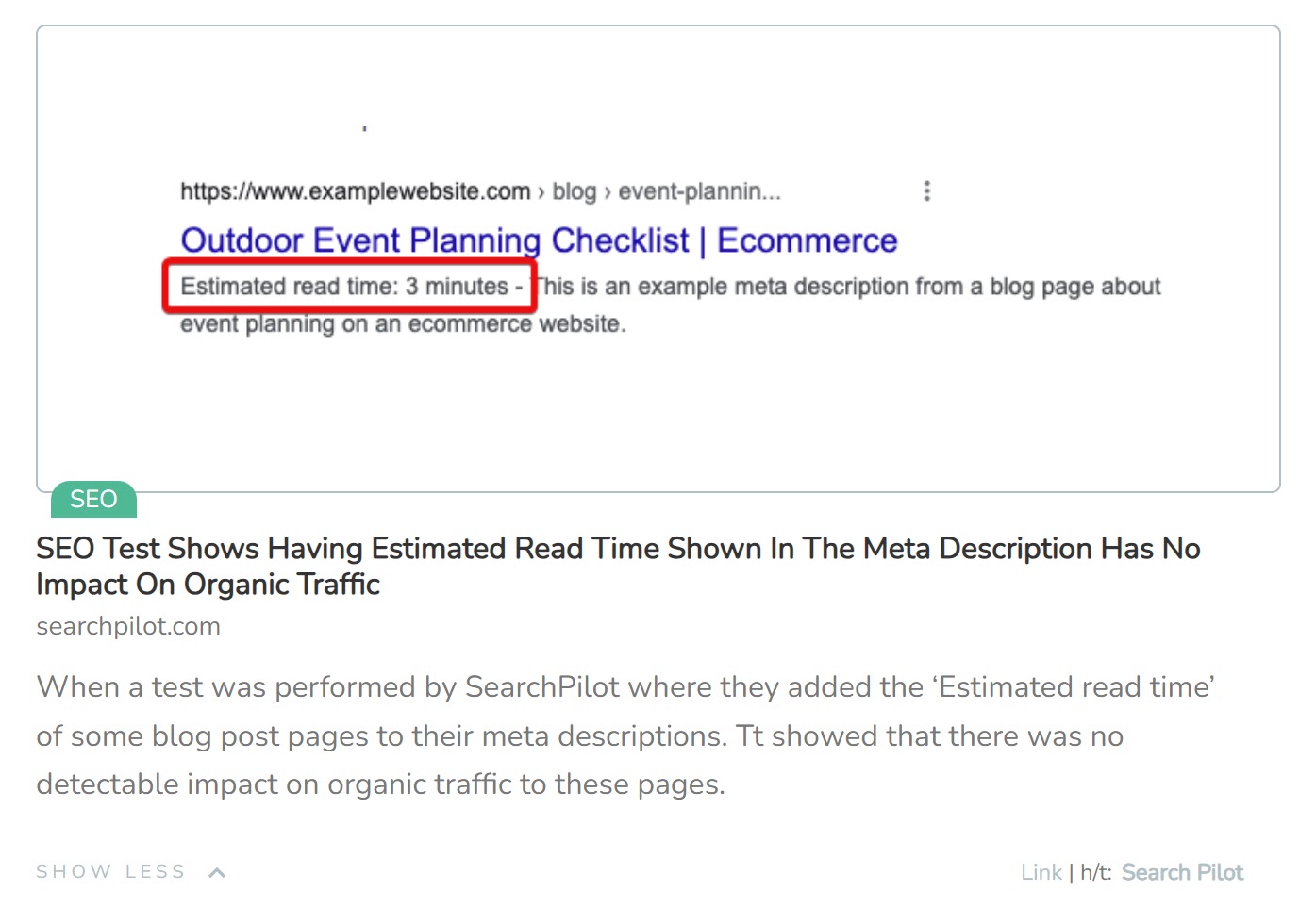Image resolution: width=1316 pixels, height=908 pixels.
Task: Click the chevron-up icon beside SHOW LESS
Action: coord(217,871)
